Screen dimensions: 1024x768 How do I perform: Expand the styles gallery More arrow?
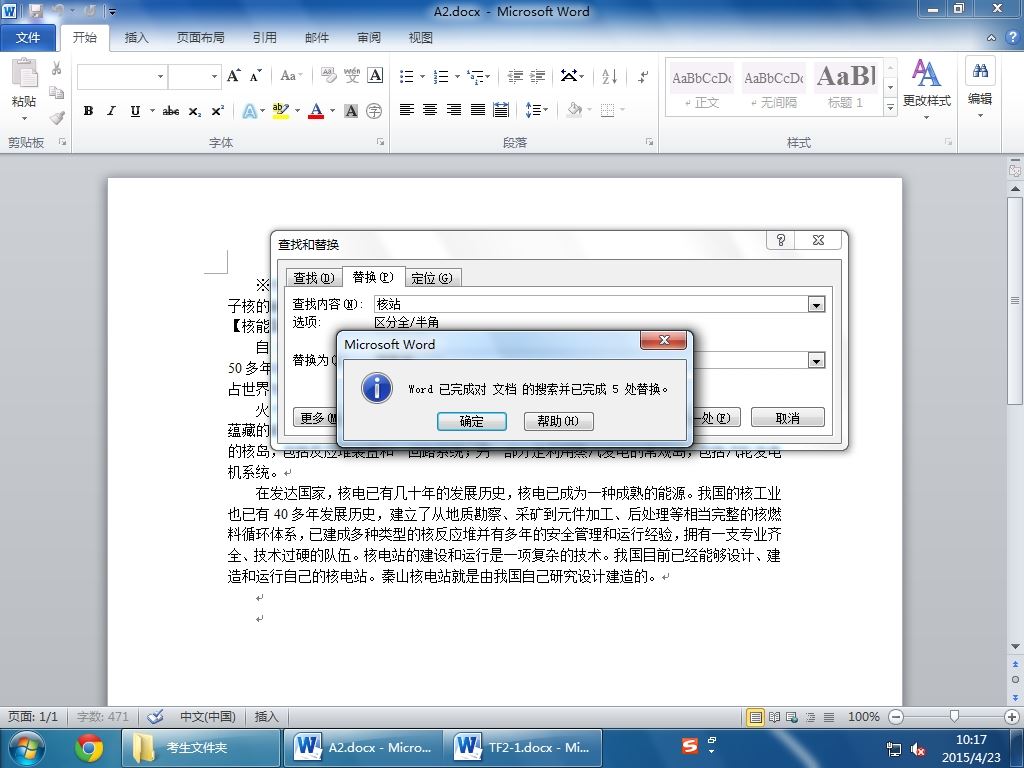point(890,107)
